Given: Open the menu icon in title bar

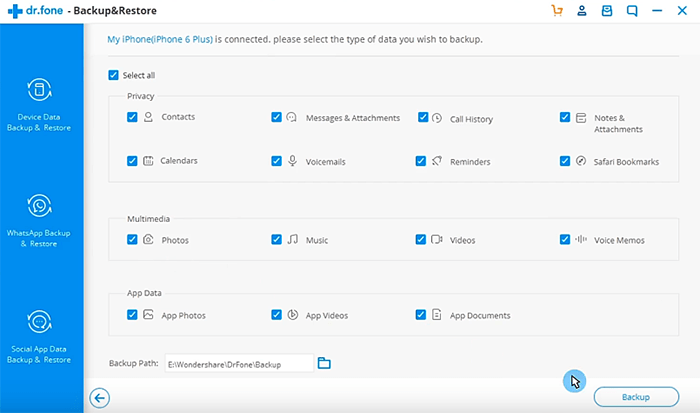Looking at the screenshot, I should 658,11.
